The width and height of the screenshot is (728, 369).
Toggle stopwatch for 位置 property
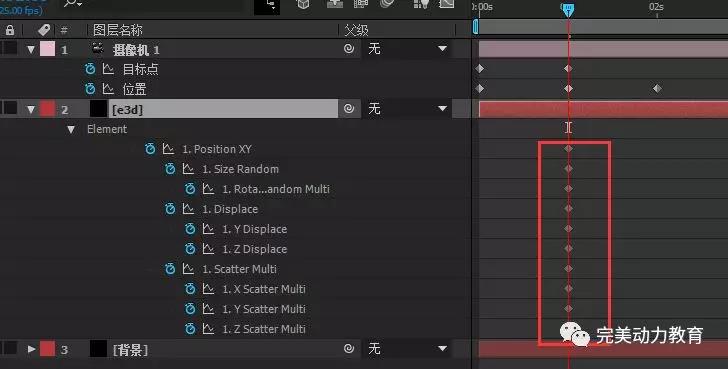(x=90, y=88)
